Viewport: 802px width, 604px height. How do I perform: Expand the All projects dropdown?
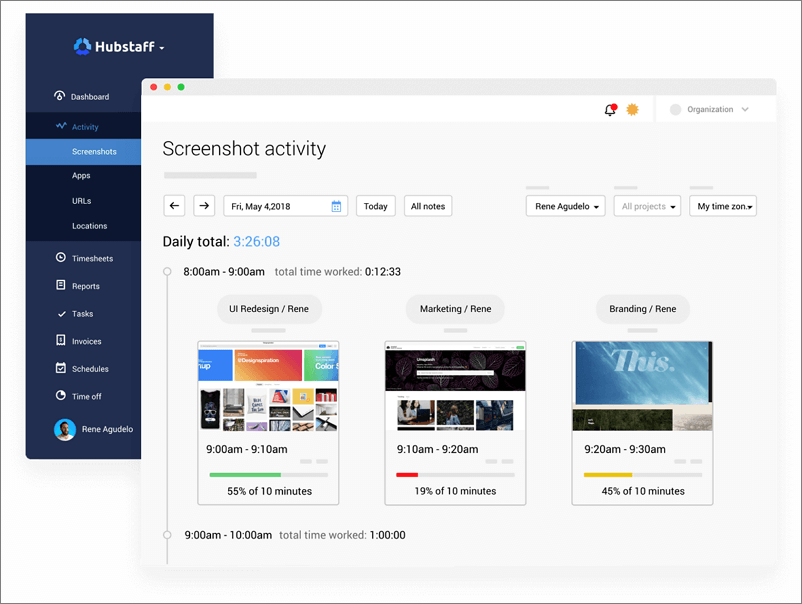647,206
